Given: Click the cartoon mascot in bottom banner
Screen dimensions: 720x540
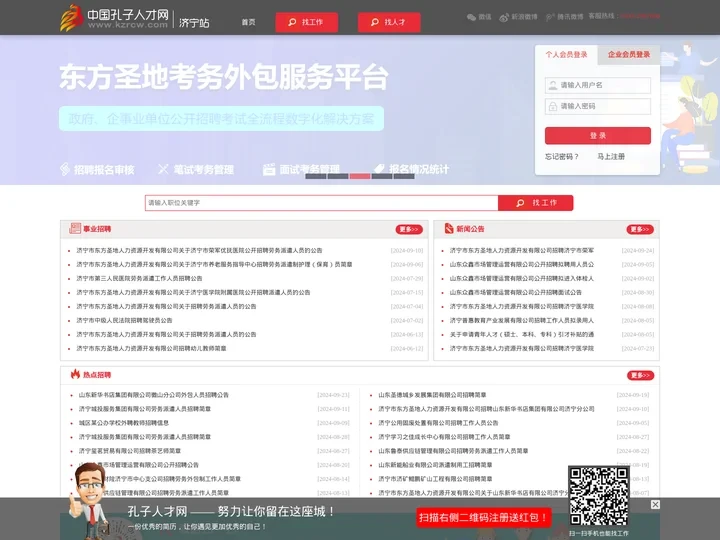Looking at the screenshot, I should click(89, 501).
